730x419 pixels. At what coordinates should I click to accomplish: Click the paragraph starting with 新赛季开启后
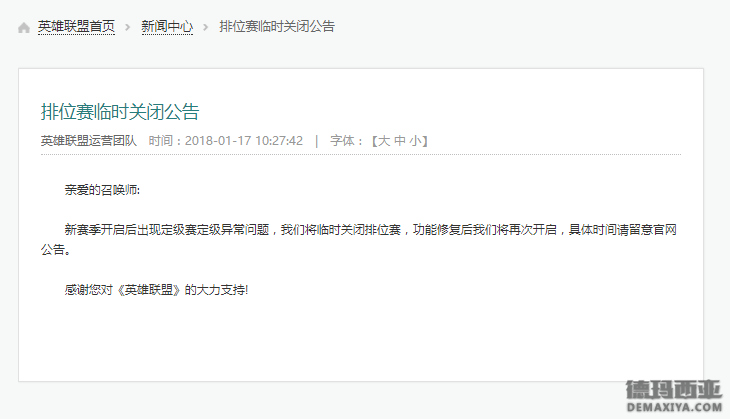point(358,240)
